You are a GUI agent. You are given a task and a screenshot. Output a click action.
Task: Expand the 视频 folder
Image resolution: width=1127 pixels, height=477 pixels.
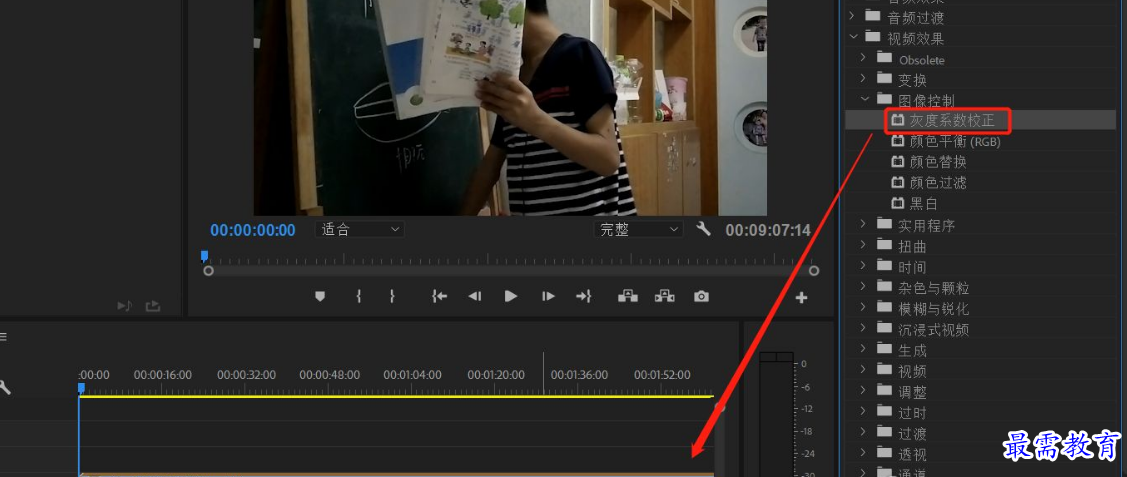click(864, 371)
